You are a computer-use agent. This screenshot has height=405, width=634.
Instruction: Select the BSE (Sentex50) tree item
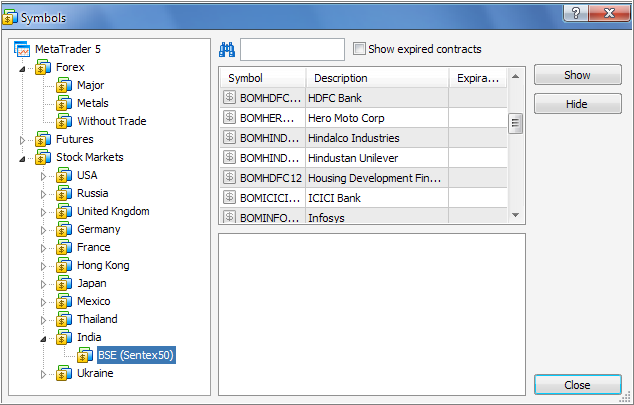coord(136,355)
